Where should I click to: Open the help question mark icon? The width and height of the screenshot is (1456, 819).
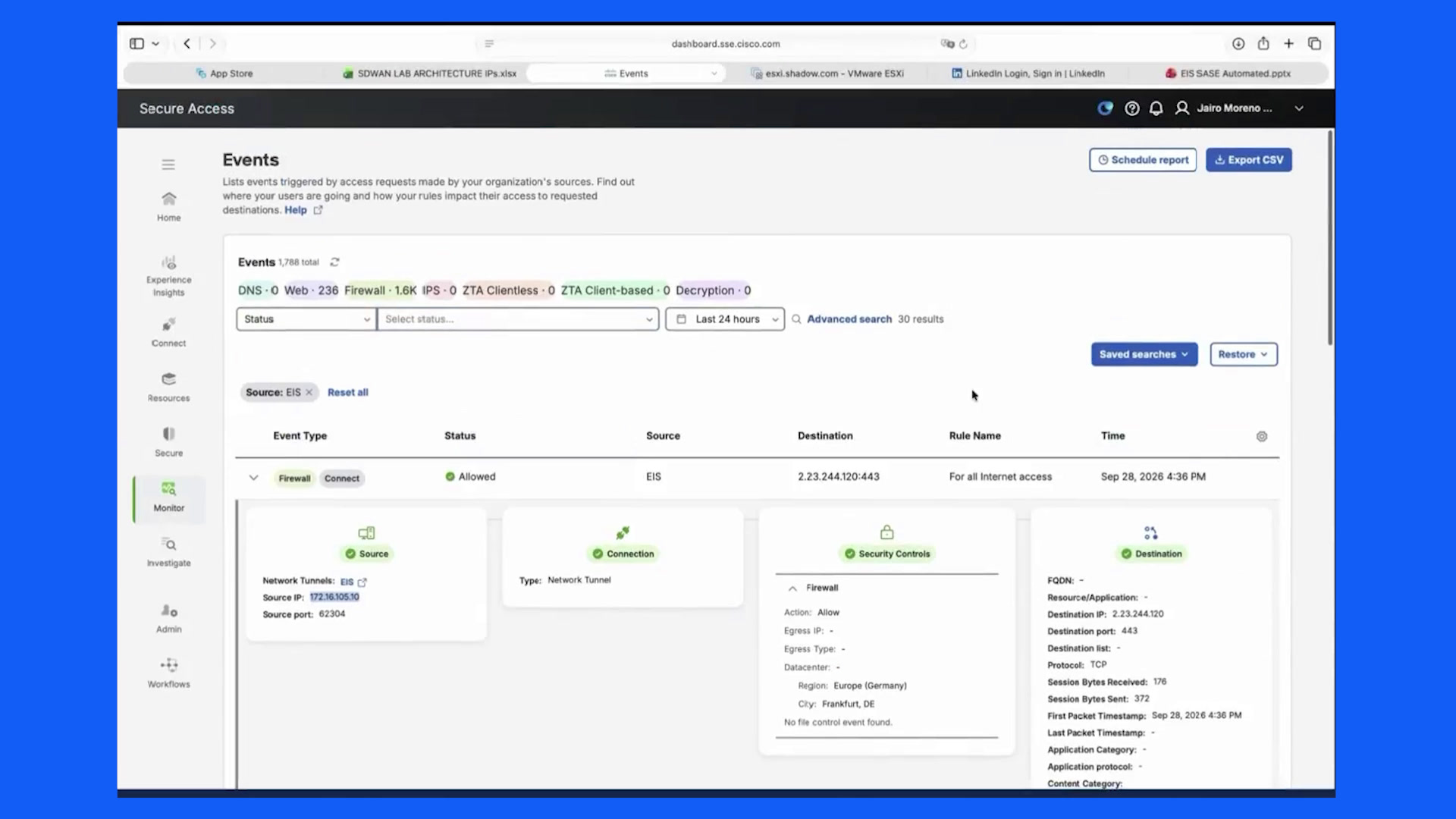[x=1131, y=108]
